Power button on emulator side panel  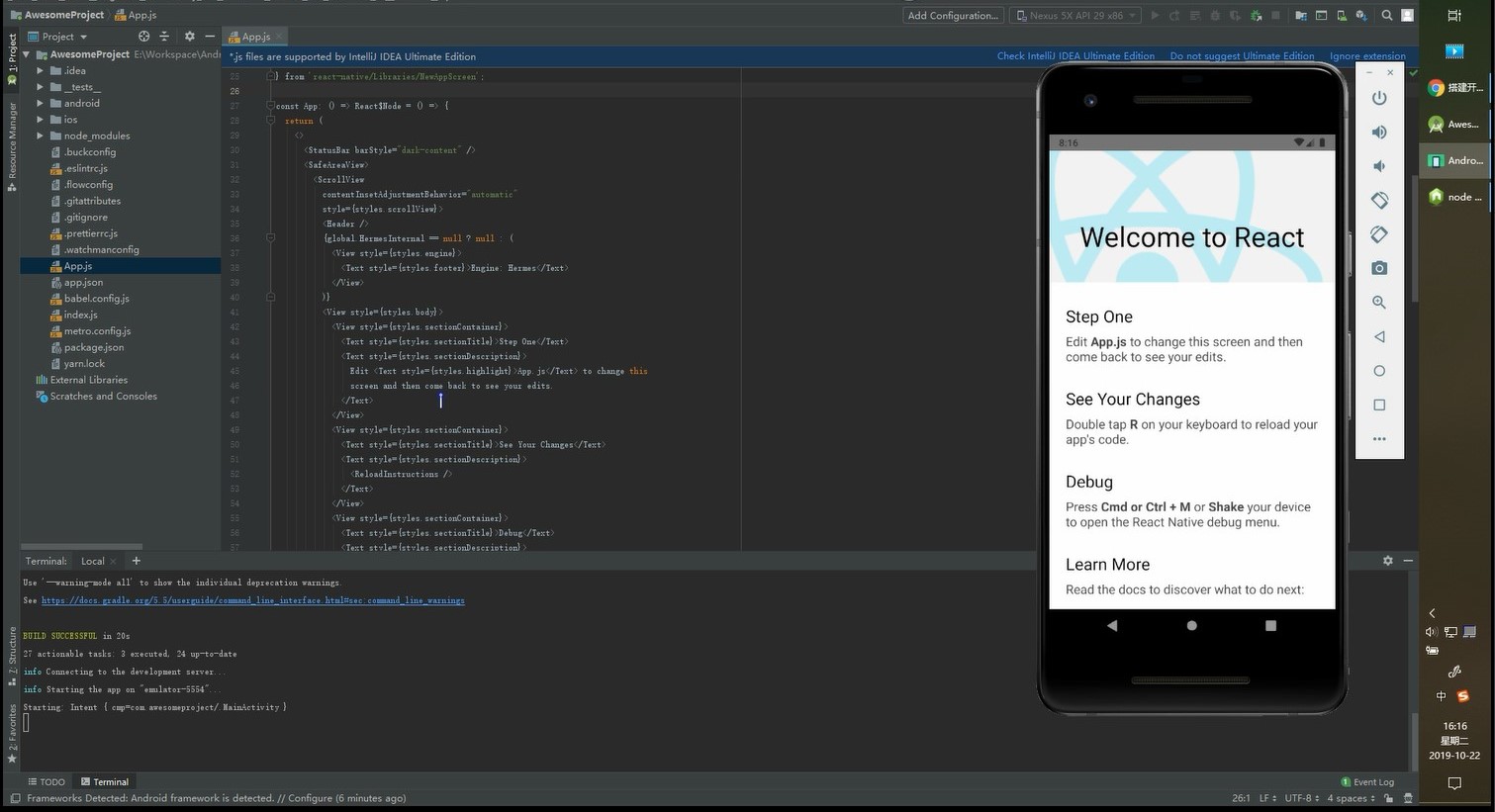(x=1379, y=98)
